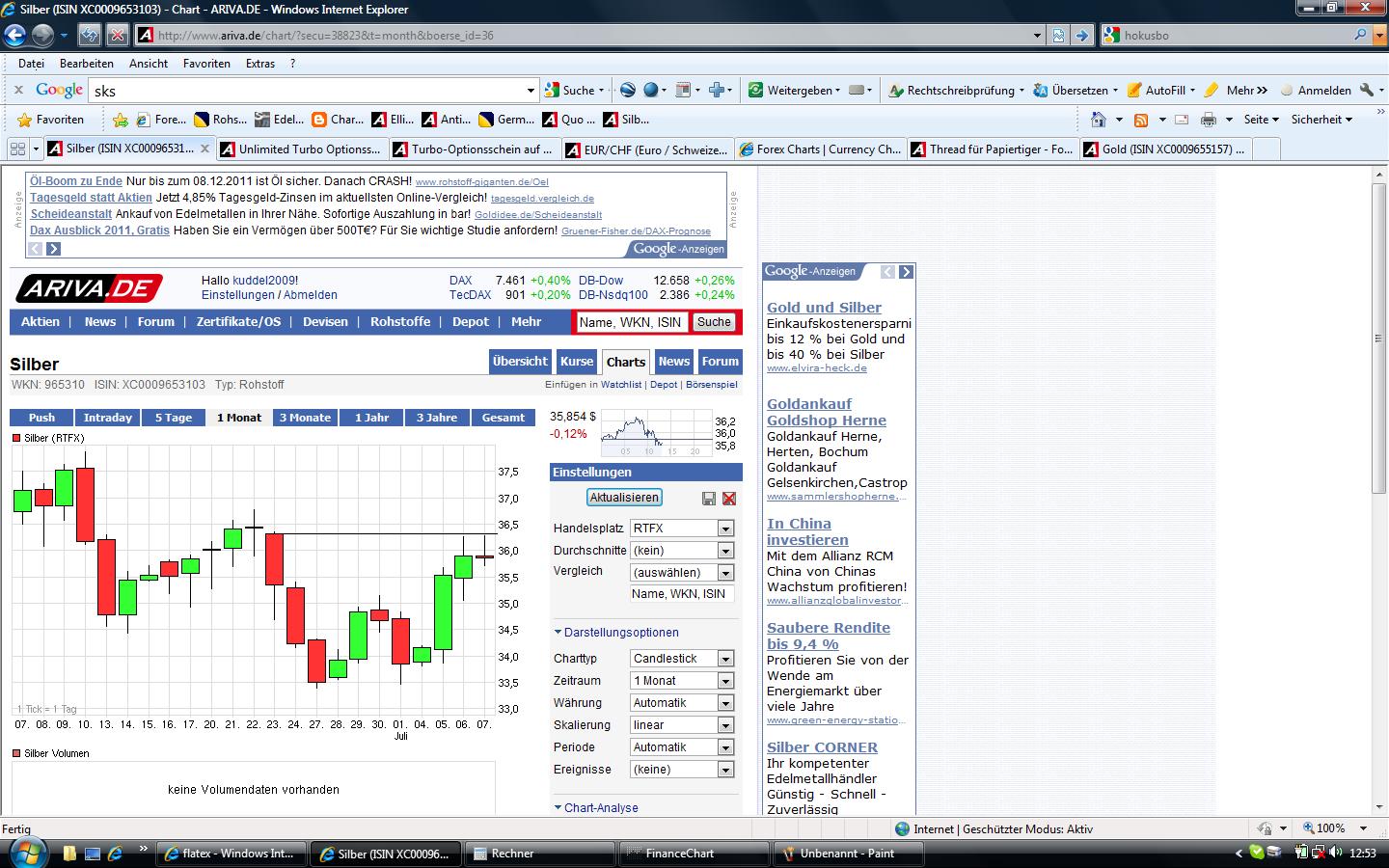1389x868 pixels.
Task: Open the Extras menu
Action: 260,64
